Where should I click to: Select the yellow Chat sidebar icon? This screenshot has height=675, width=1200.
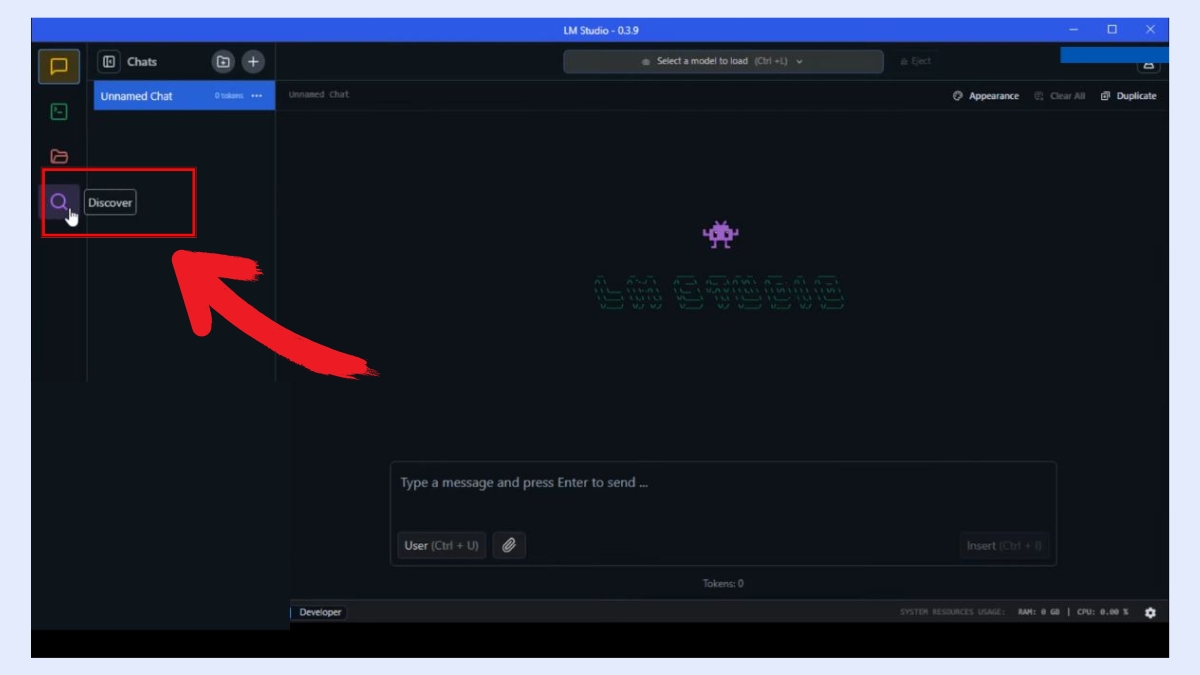coord(59,66)
